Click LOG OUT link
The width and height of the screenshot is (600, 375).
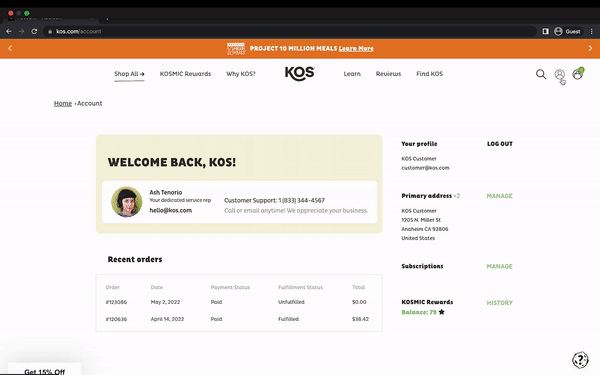pyautogui.click(x=500, y=144)
